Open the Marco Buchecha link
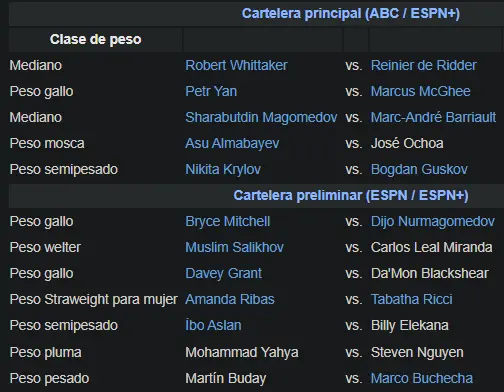The width and height of the screenshot is (504, 392). pos(422,378)
